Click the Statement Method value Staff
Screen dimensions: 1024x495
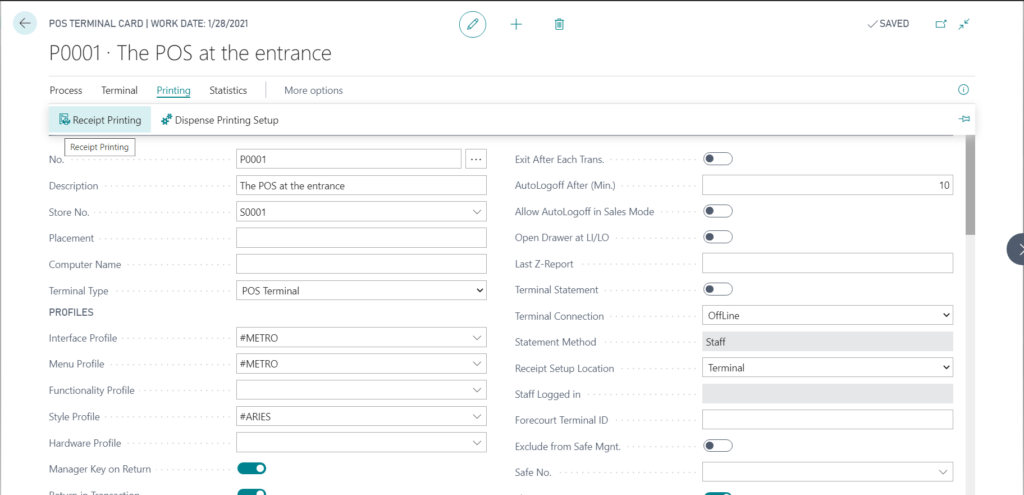click(827, 342)
